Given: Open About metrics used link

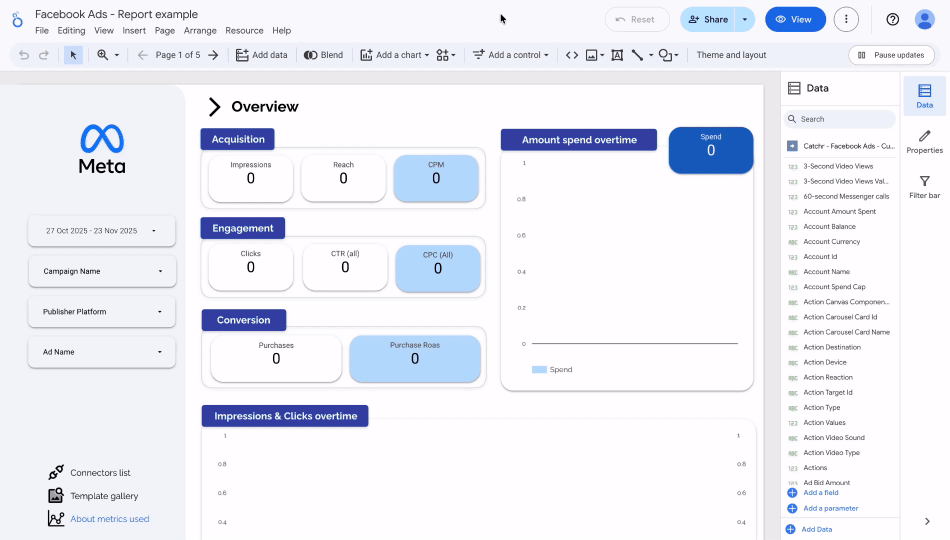Looking at the screenshot, I should (x=110, y=519).
